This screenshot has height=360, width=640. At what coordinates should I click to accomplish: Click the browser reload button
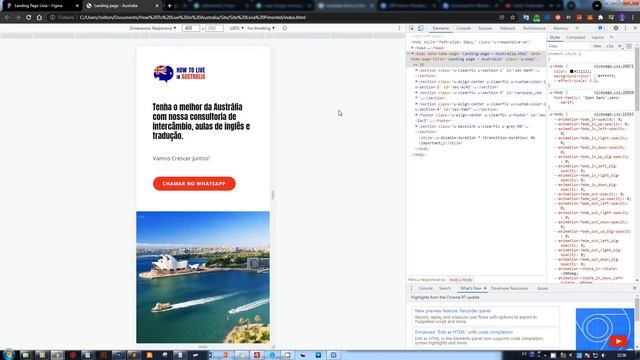[x=29, y=18]
